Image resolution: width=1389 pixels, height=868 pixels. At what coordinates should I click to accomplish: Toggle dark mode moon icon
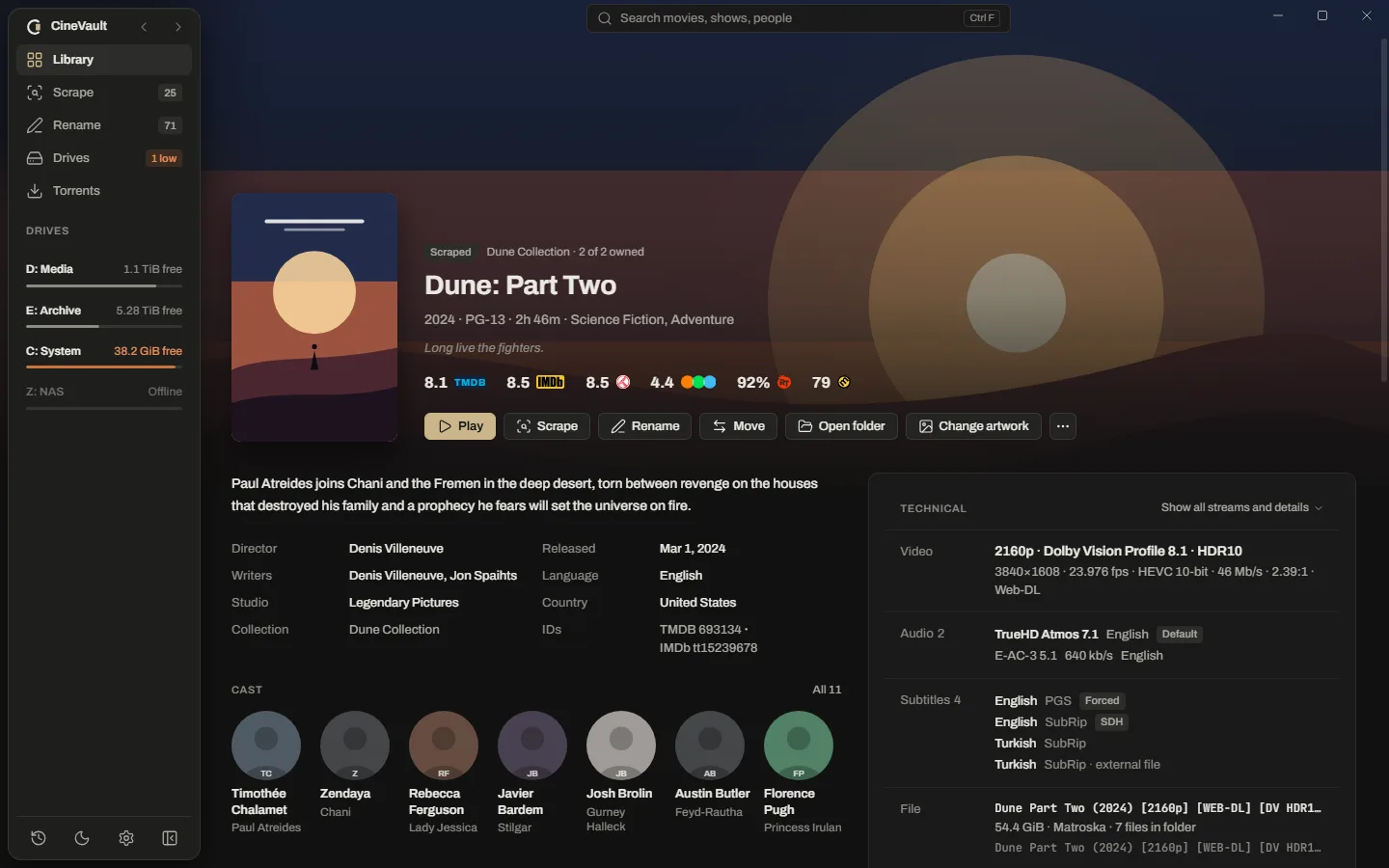click(x=82, y=838)
